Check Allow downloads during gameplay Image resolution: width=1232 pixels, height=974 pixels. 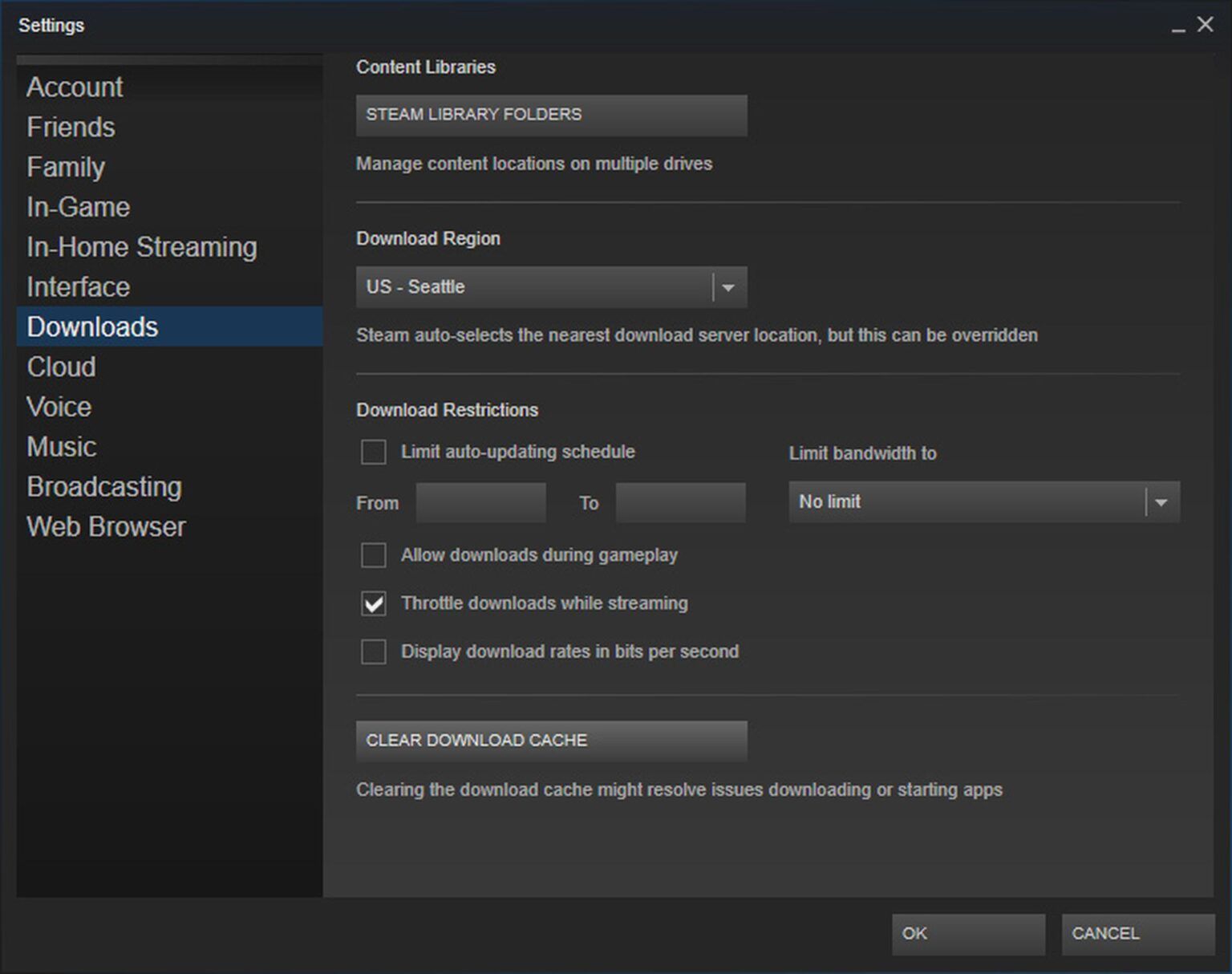click(373, 555)
